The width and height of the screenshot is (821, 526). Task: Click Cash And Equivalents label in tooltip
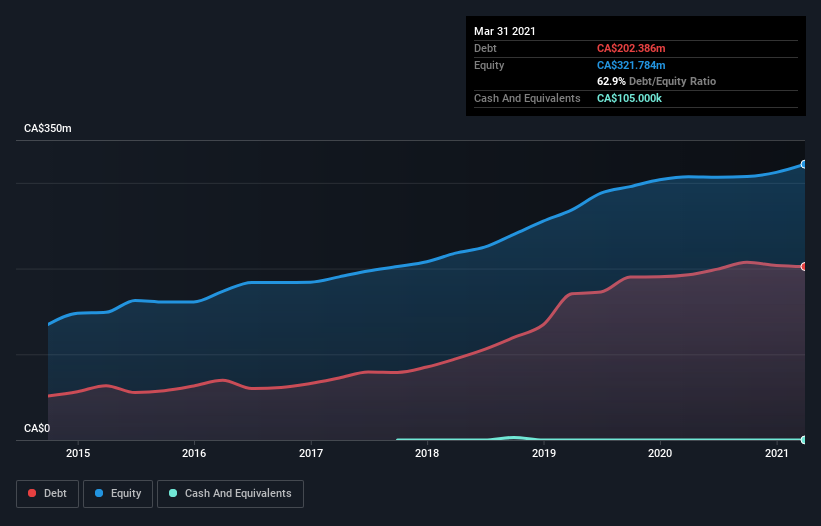pyautogui.click(x=527, y=98)
